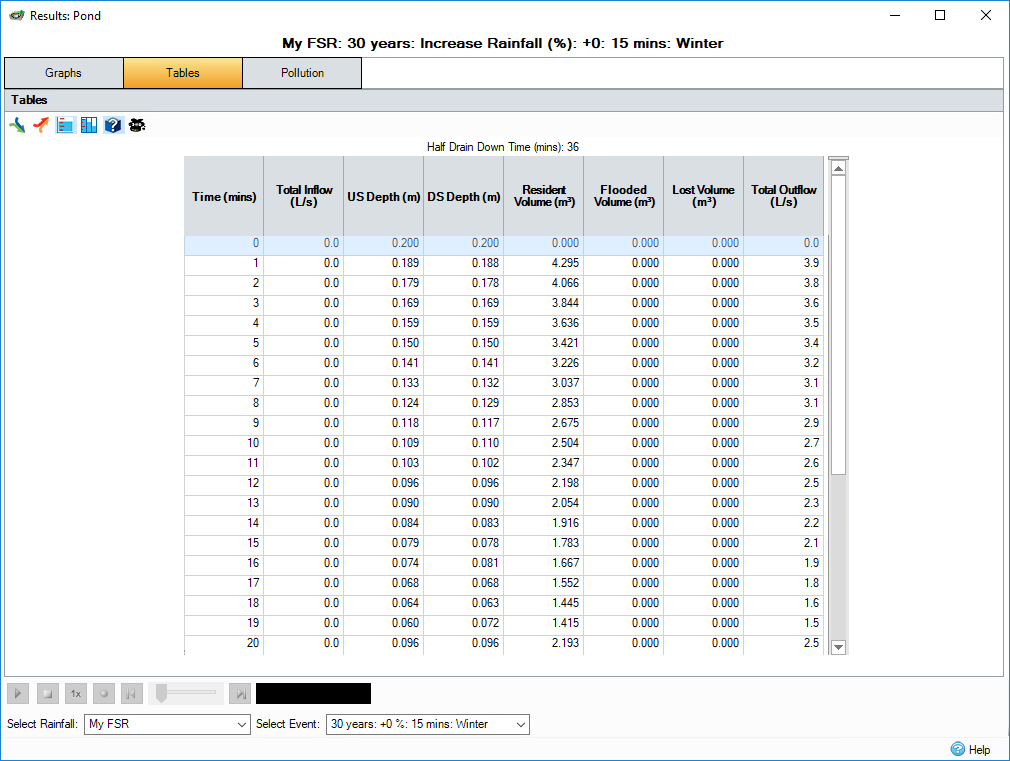Click the black time display box

point(313,693)
